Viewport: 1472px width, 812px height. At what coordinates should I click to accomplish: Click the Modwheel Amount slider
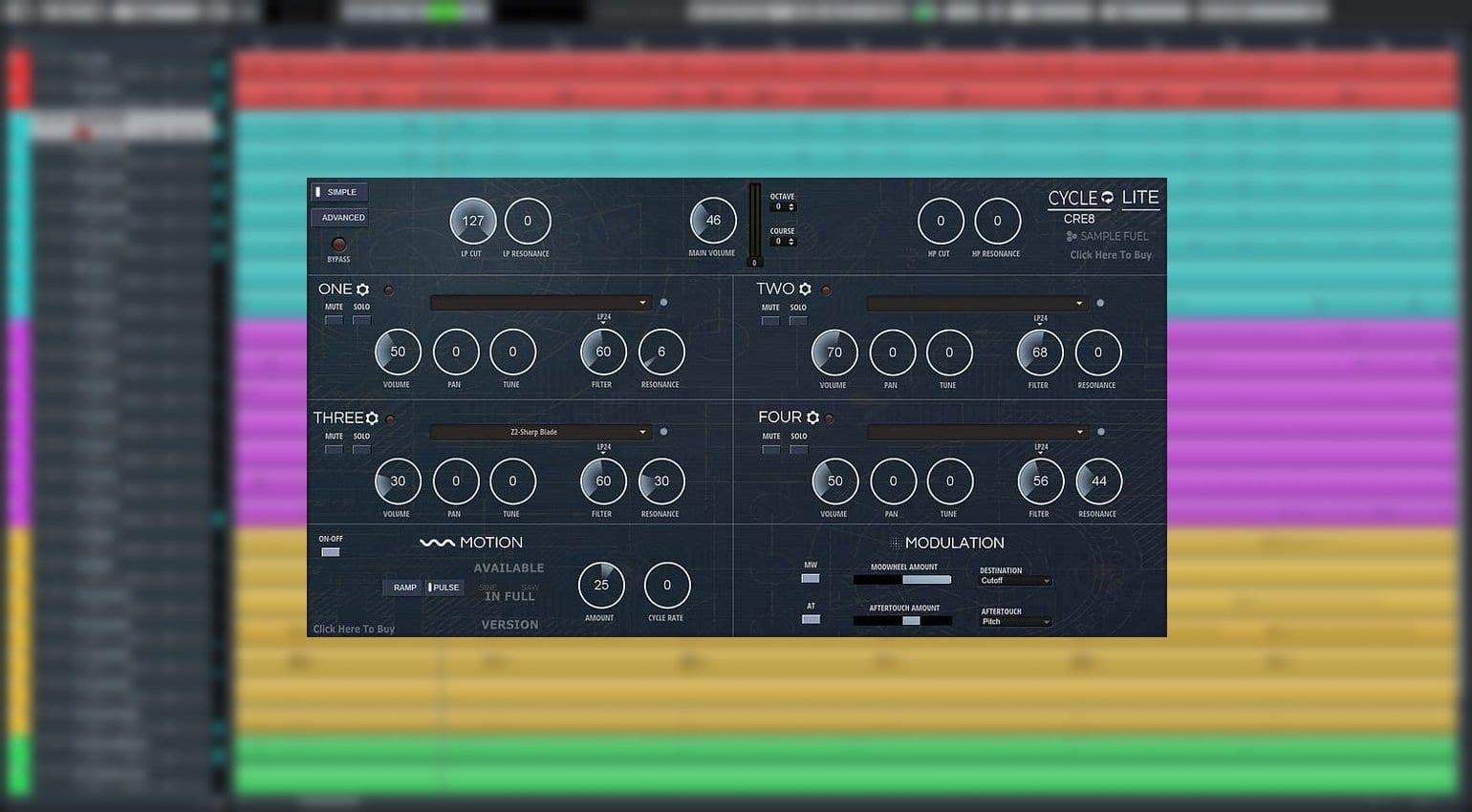[x=902, y=580]
